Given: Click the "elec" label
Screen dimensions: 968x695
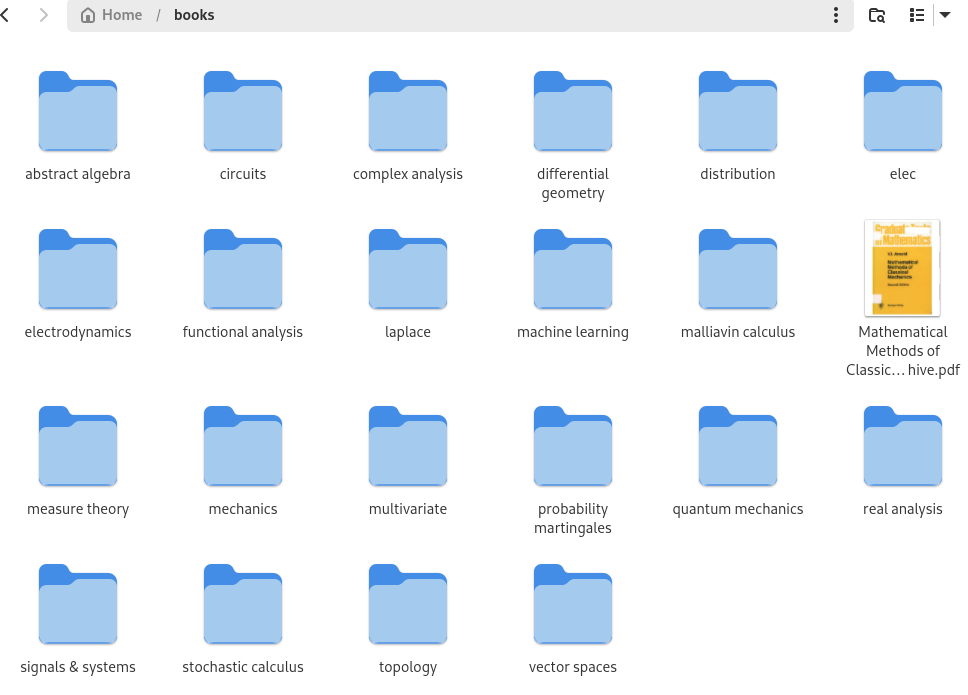Looking at the screenshot, I should pyautogui.click(x=903, y=174).
